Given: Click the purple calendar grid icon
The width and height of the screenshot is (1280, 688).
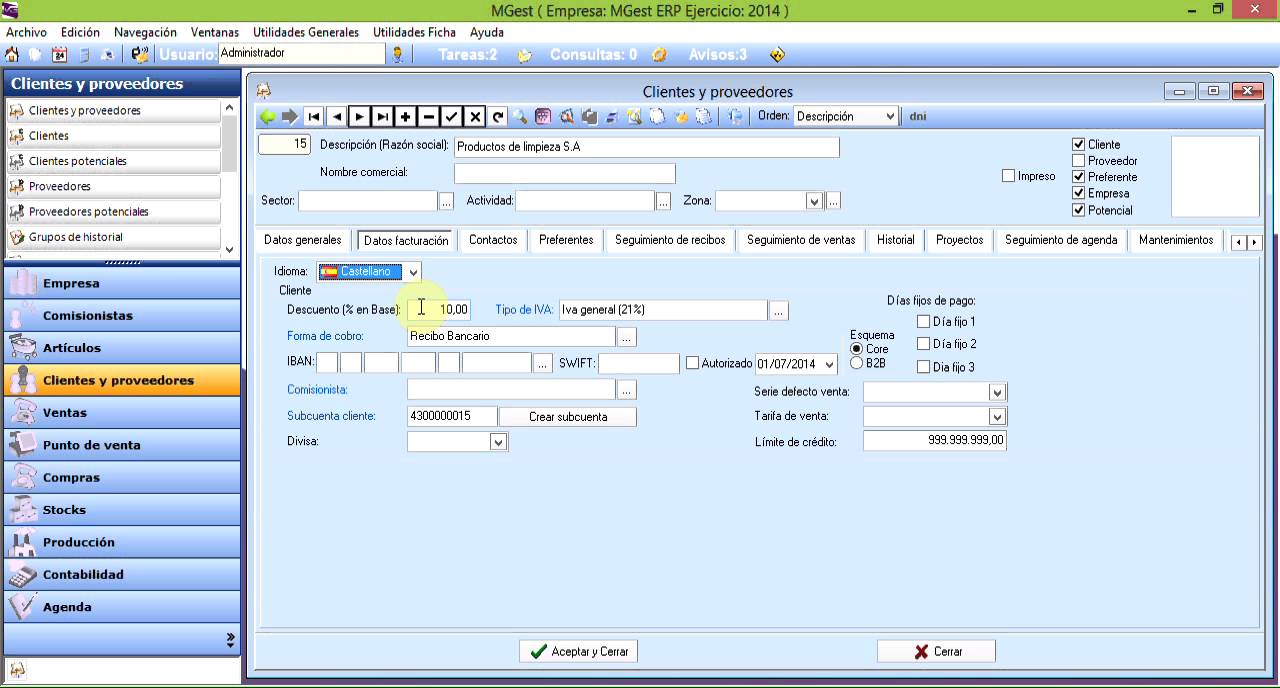Looking at the screenshot, I should [543, 117].
